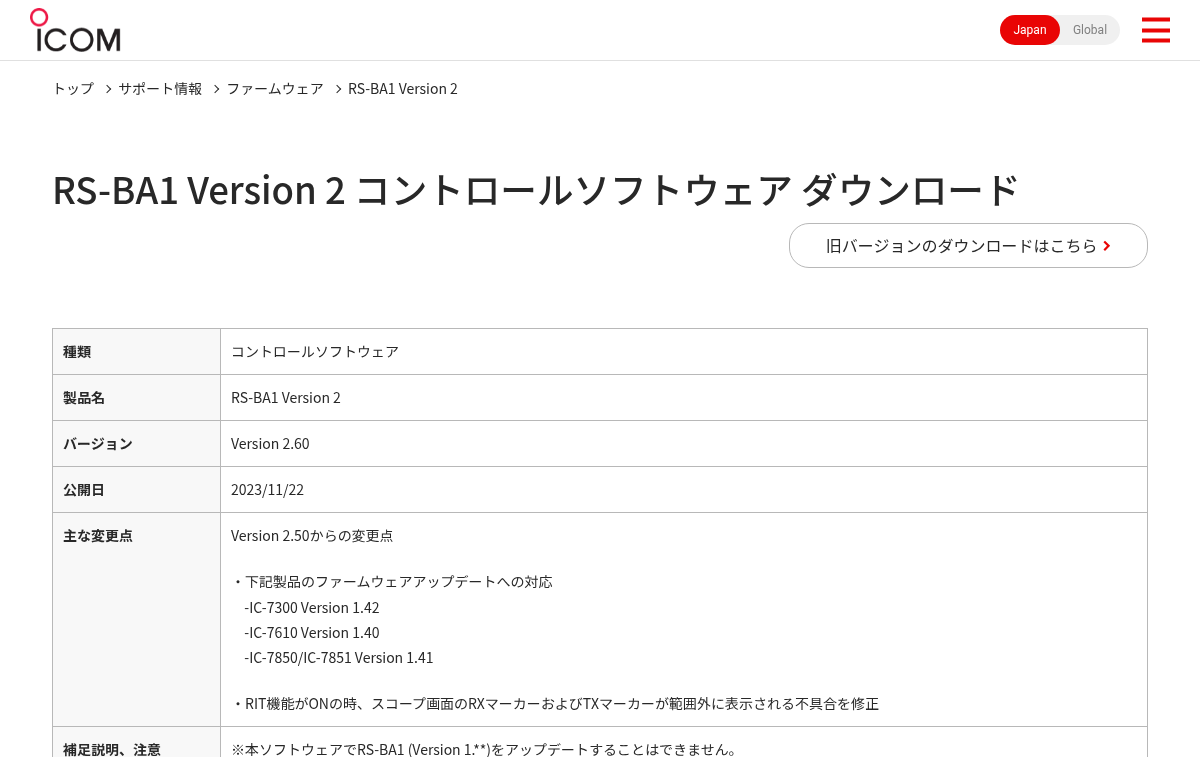Select the 補足説明、注意 row header
1200x757 pixels.
pyautogui.click(x=137, y=742)
